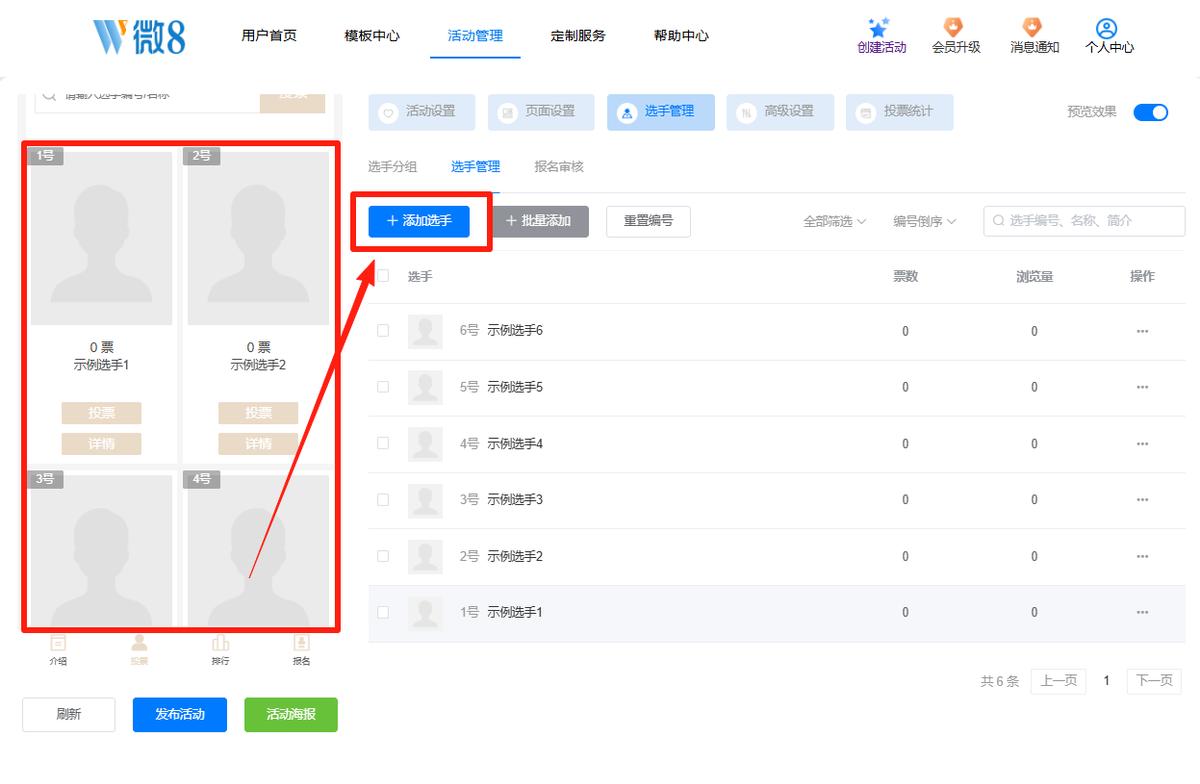Open 创建活动 star icon
This screenshot has height=784, width=1200.
coord(881,28)
